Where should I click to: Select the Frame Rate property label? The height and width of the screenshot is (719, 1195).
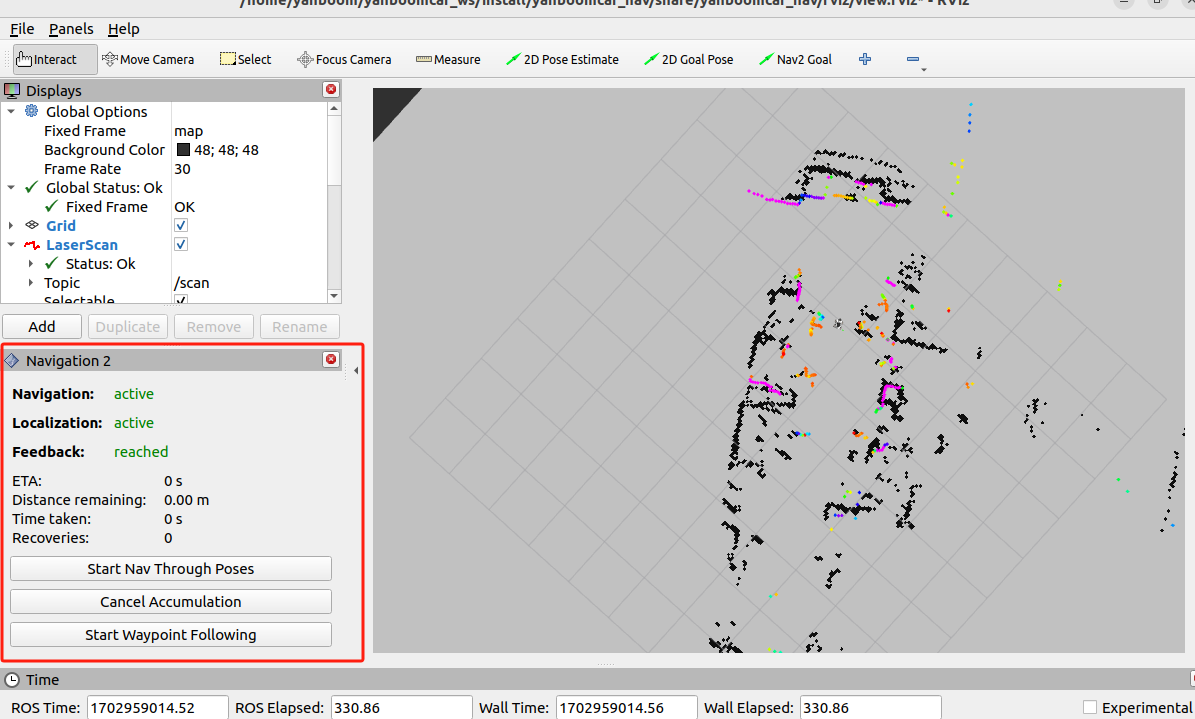pyautogui.click(x=82, y=169)
